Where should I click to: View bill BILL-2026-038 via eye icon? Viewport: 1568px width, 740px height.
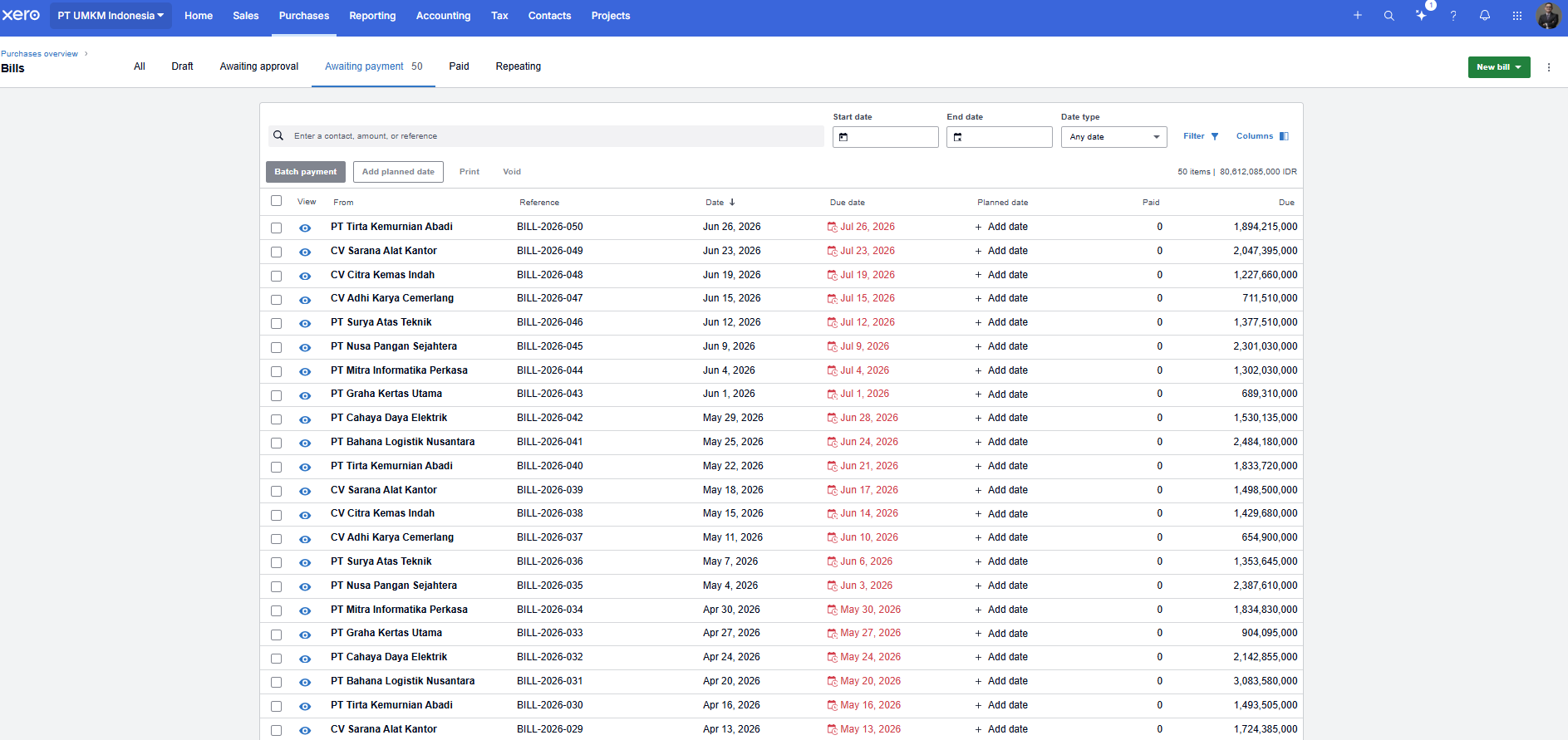click(305, 515)
